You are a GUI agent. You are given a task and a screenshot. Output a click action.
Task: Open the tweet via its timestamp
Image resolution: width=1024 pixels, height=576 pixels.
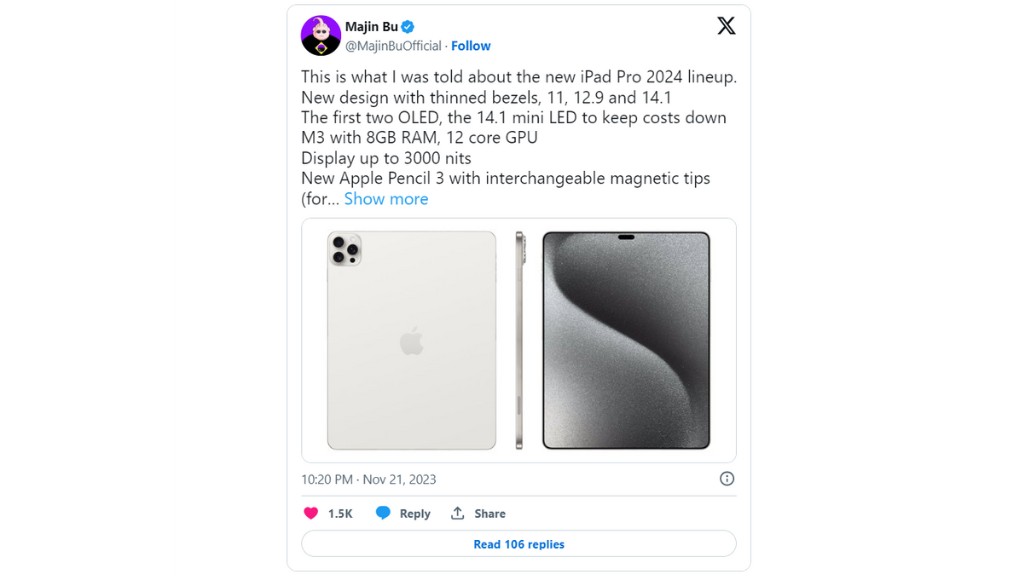(370, 479)
